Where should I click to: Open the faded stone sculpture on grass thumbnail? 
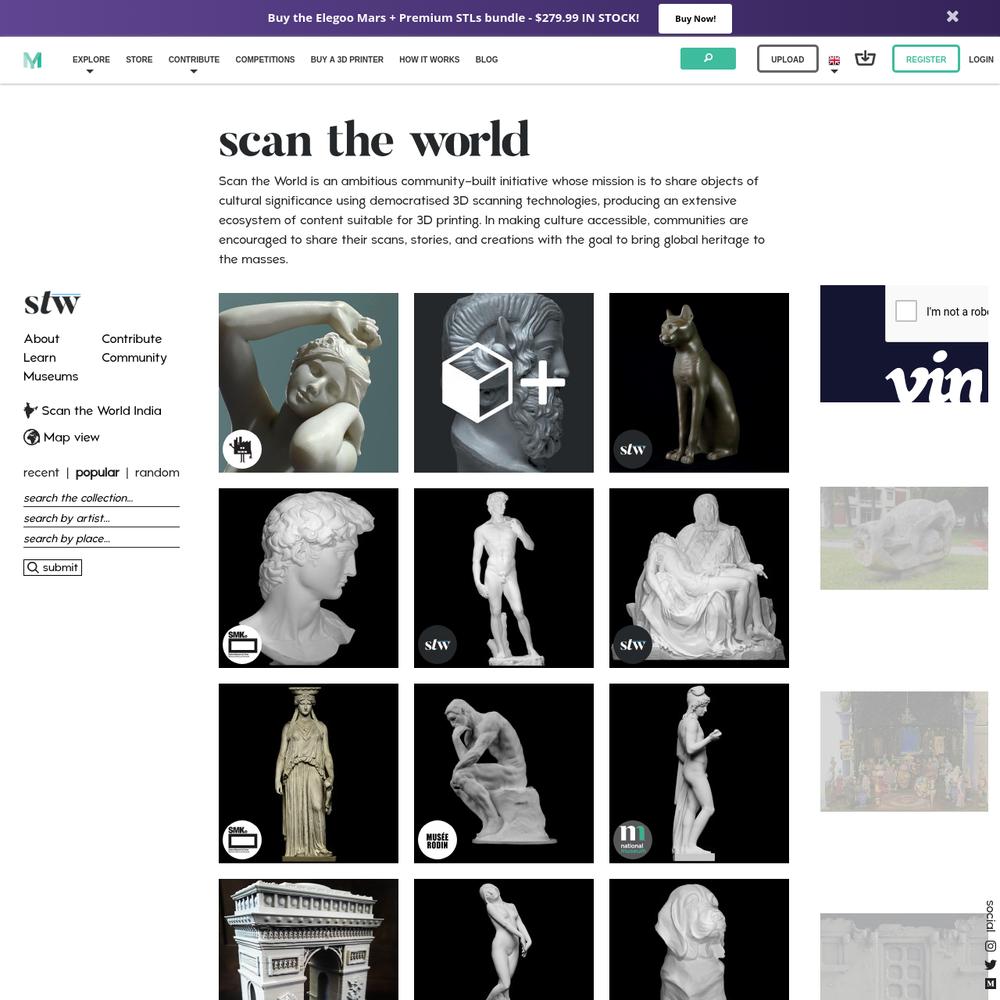(904, 538)
